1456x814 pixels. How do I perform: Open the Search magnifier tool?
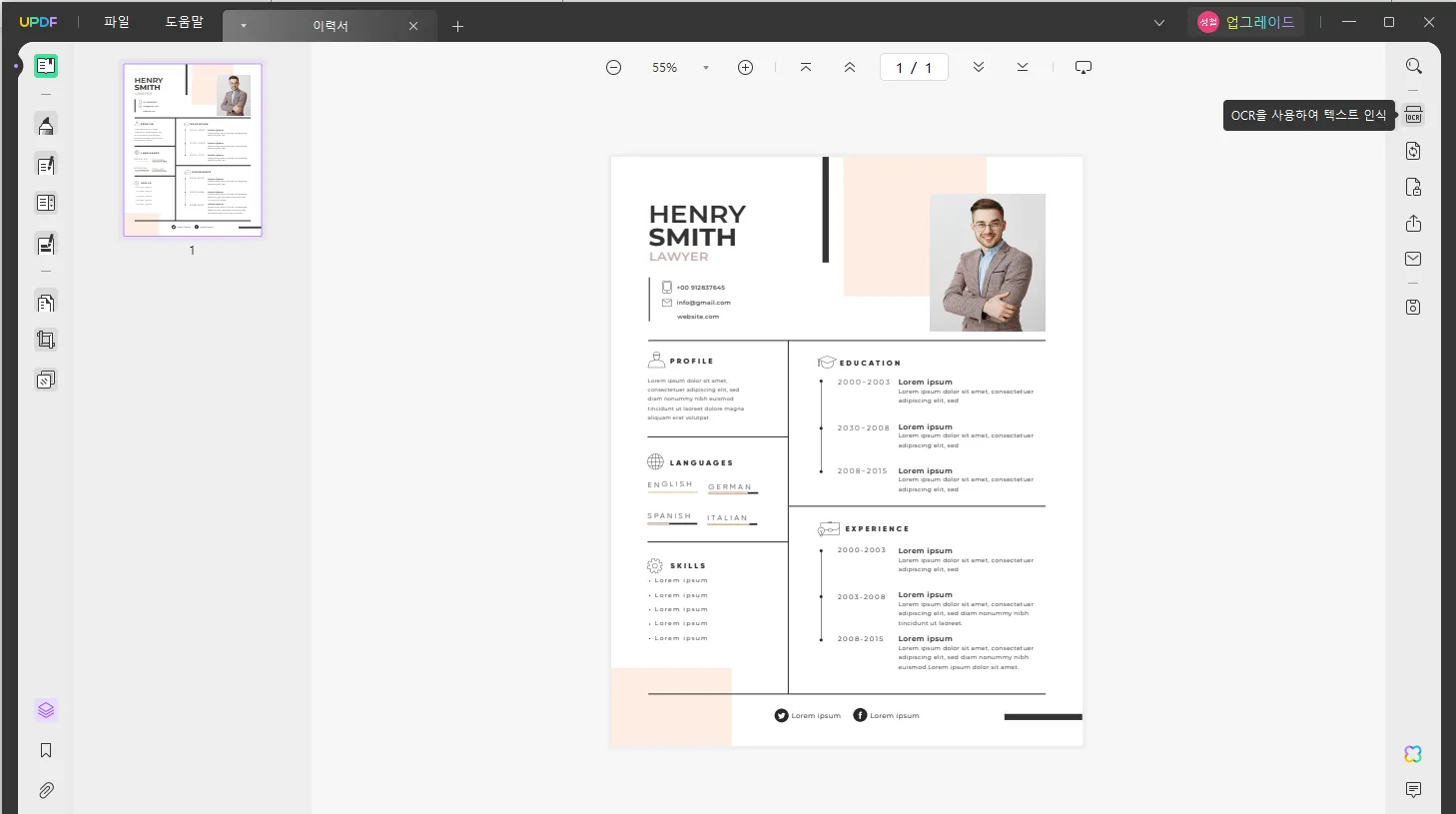1413,66
